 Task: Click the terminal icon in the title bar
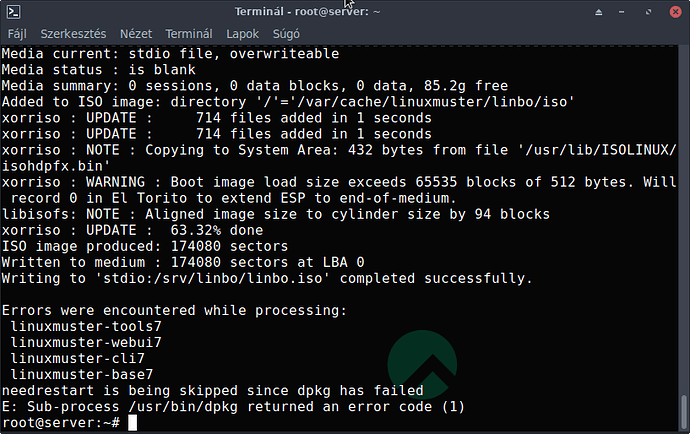tap(14, 12)
